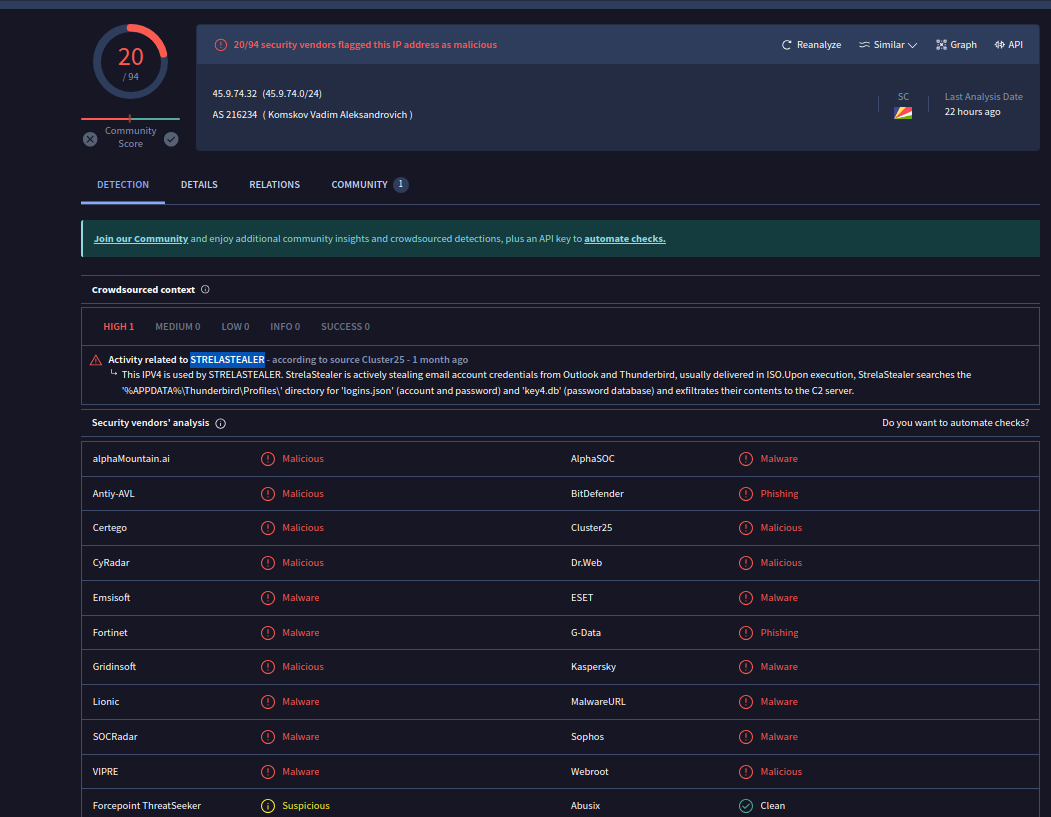Open the RELATIONS tab

pyautogui.click(x=274, y=185)
